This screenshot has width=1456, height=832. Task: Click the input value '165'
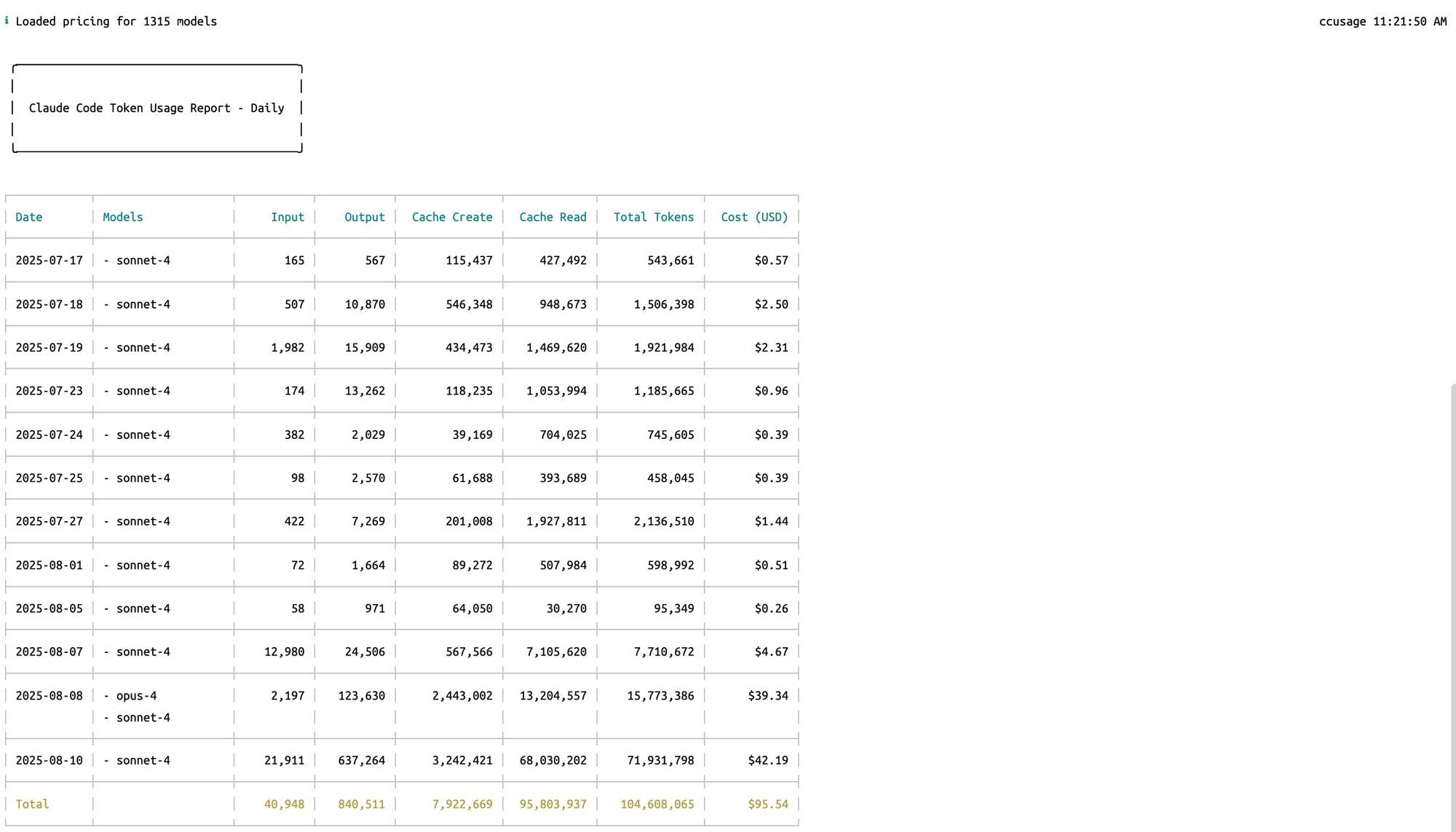click(294, 260)
